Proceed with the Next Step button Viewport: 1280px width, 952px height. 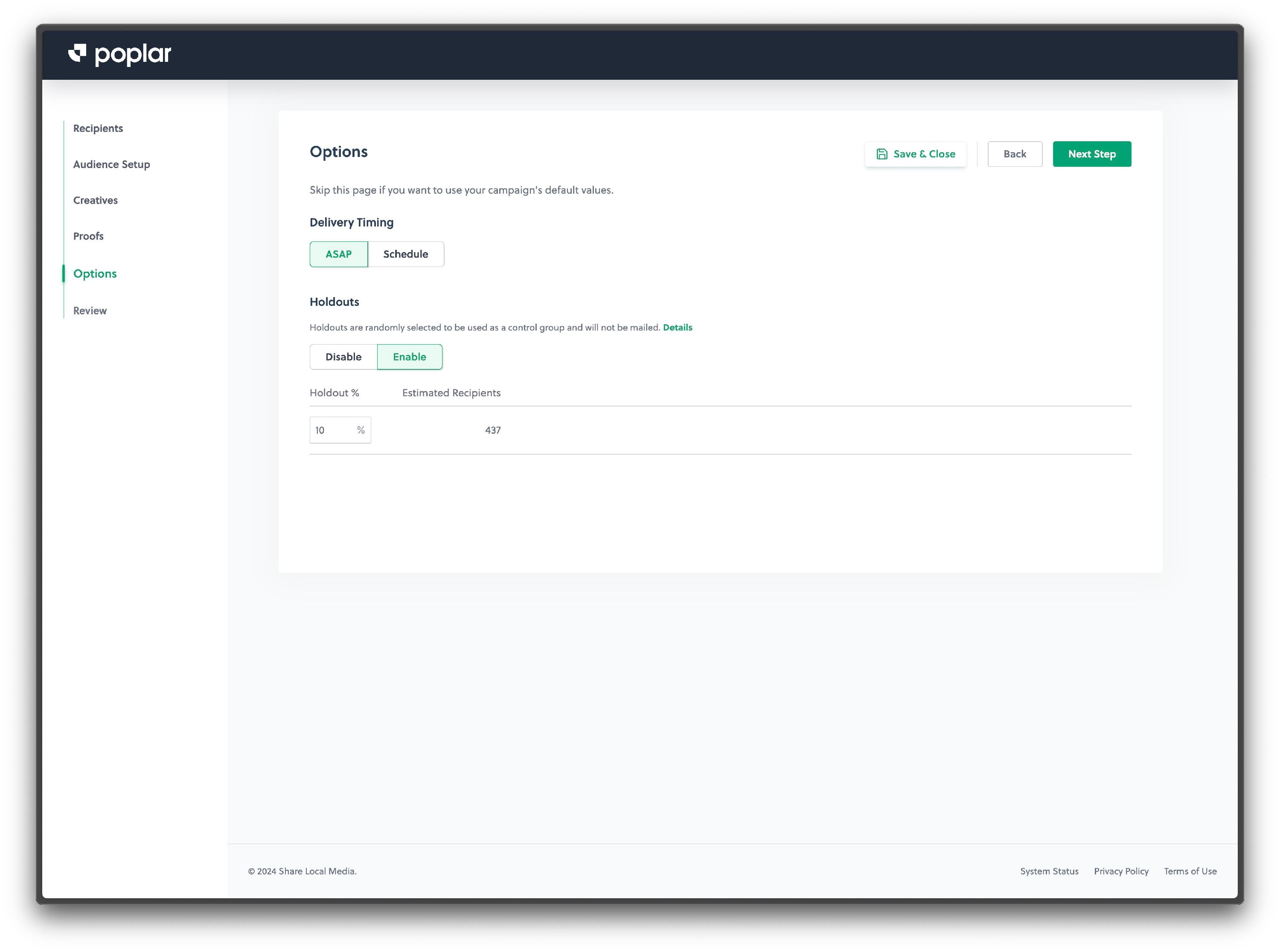(x=1091, y=154)
